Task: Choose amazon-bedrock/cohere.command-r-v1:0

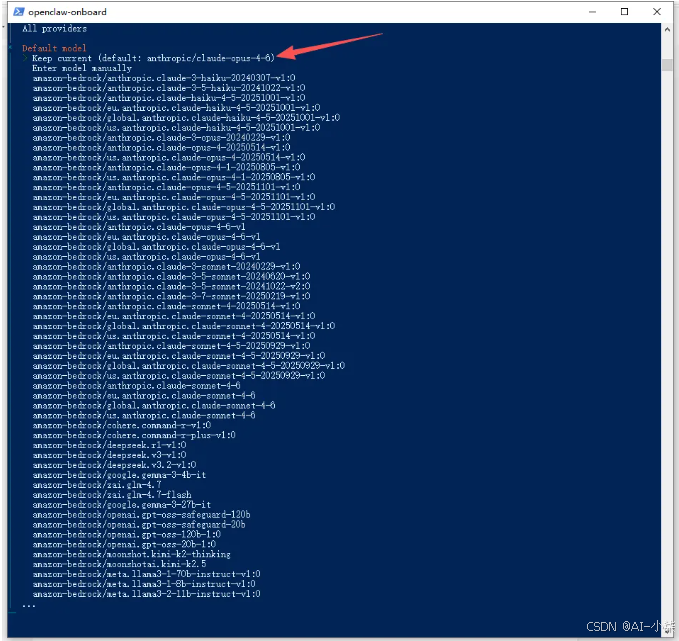Action: 122,425
